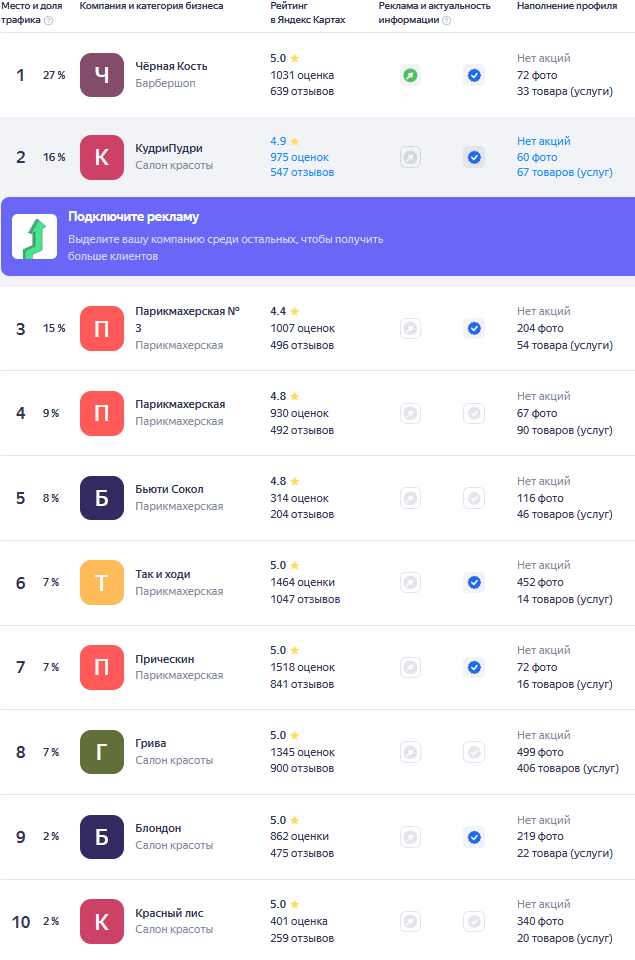Click the blue verified checkmark for КудриПудри
Viewport: 635px width, 960px height.
[474, 157]
